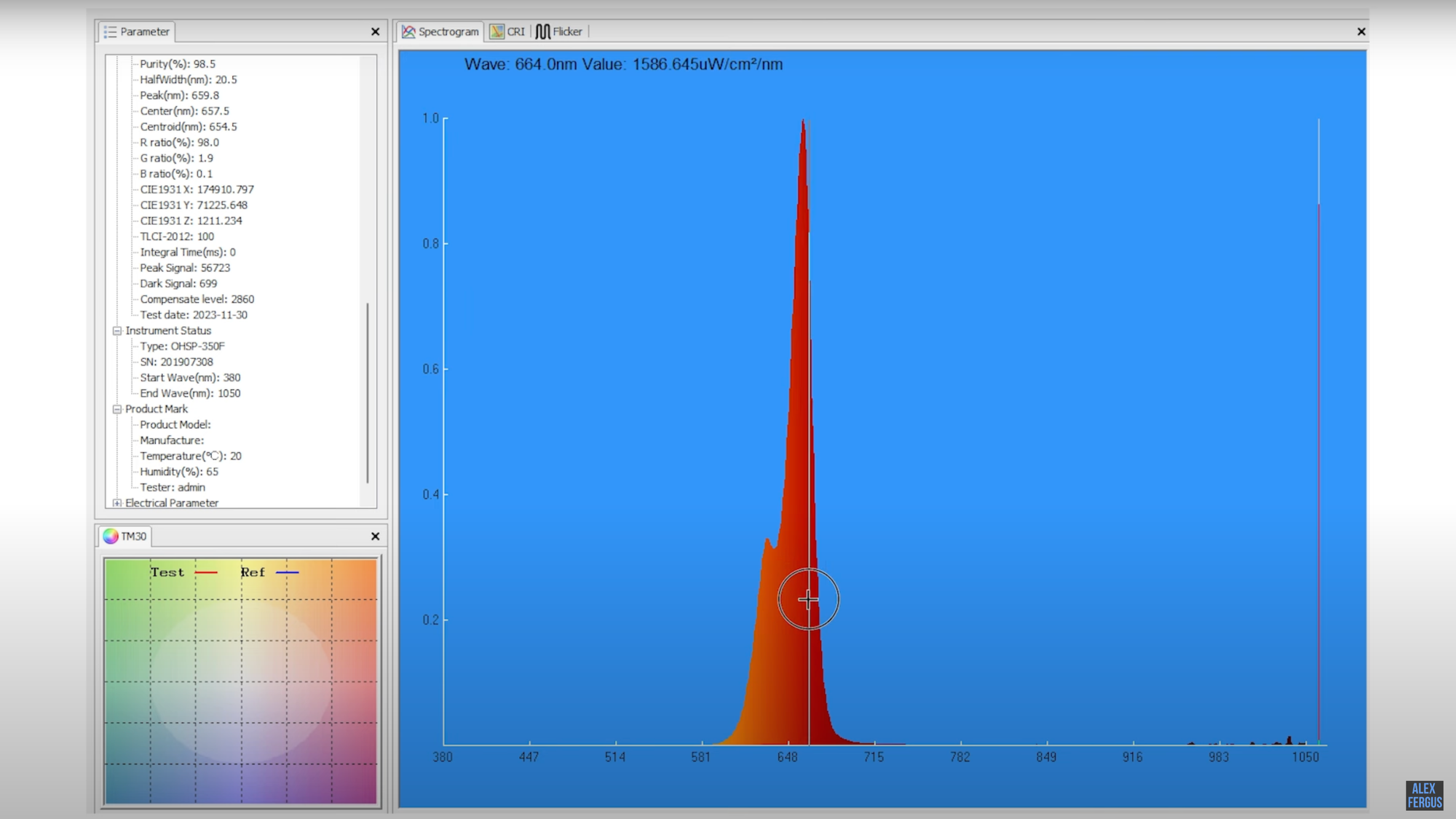This screenshot has height=819, width=1456.
Task: Select the Type: OHSP-350F item
Action: pos(182,347)
